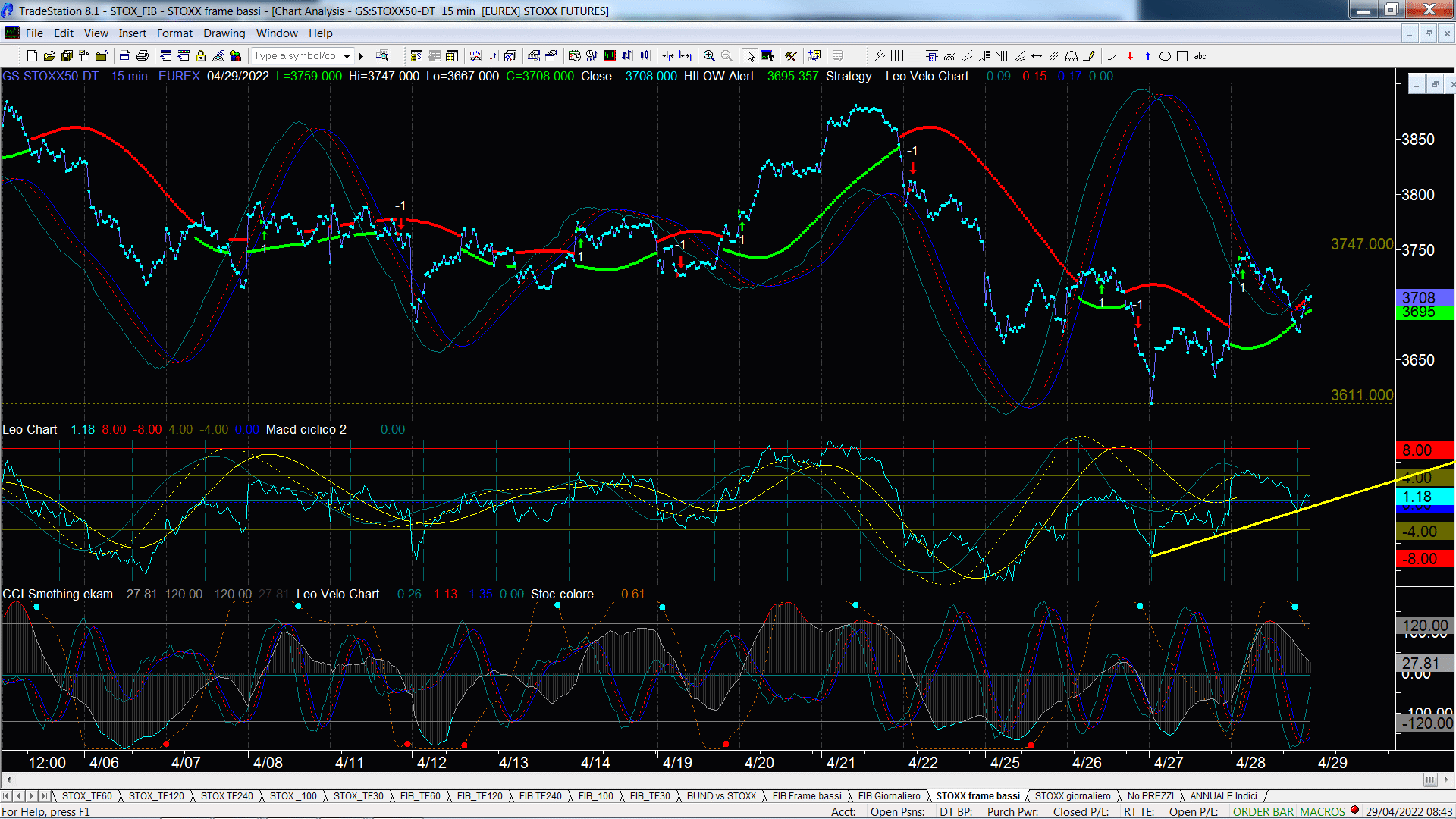Click the 3747.000 high level label
Image resolution: width=1456 pixels, height=819 pixels.
tap(1362, 244)
